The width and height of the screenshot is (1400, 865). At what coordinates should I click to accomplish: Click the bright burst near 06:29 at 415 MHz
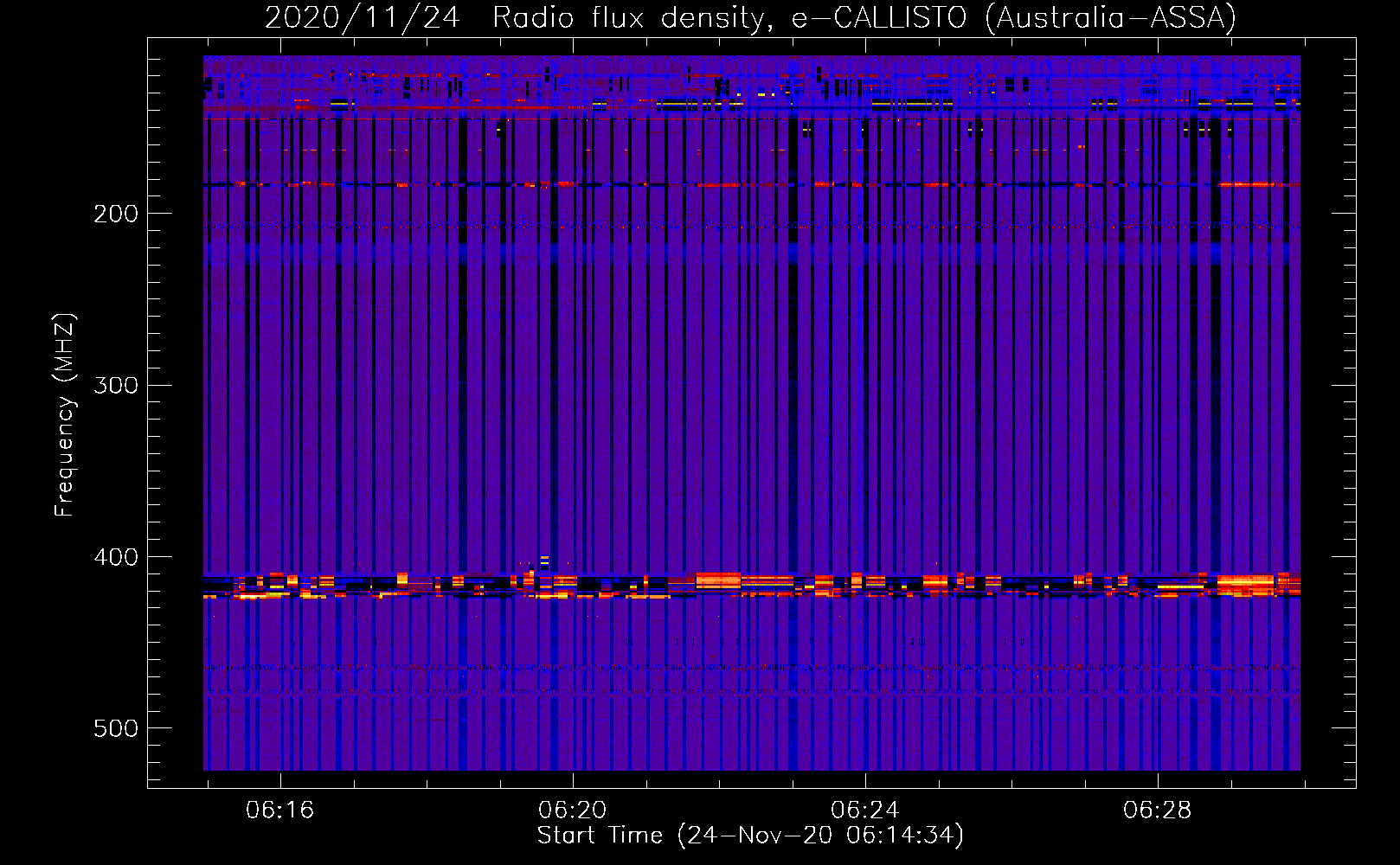[1244, 584]
